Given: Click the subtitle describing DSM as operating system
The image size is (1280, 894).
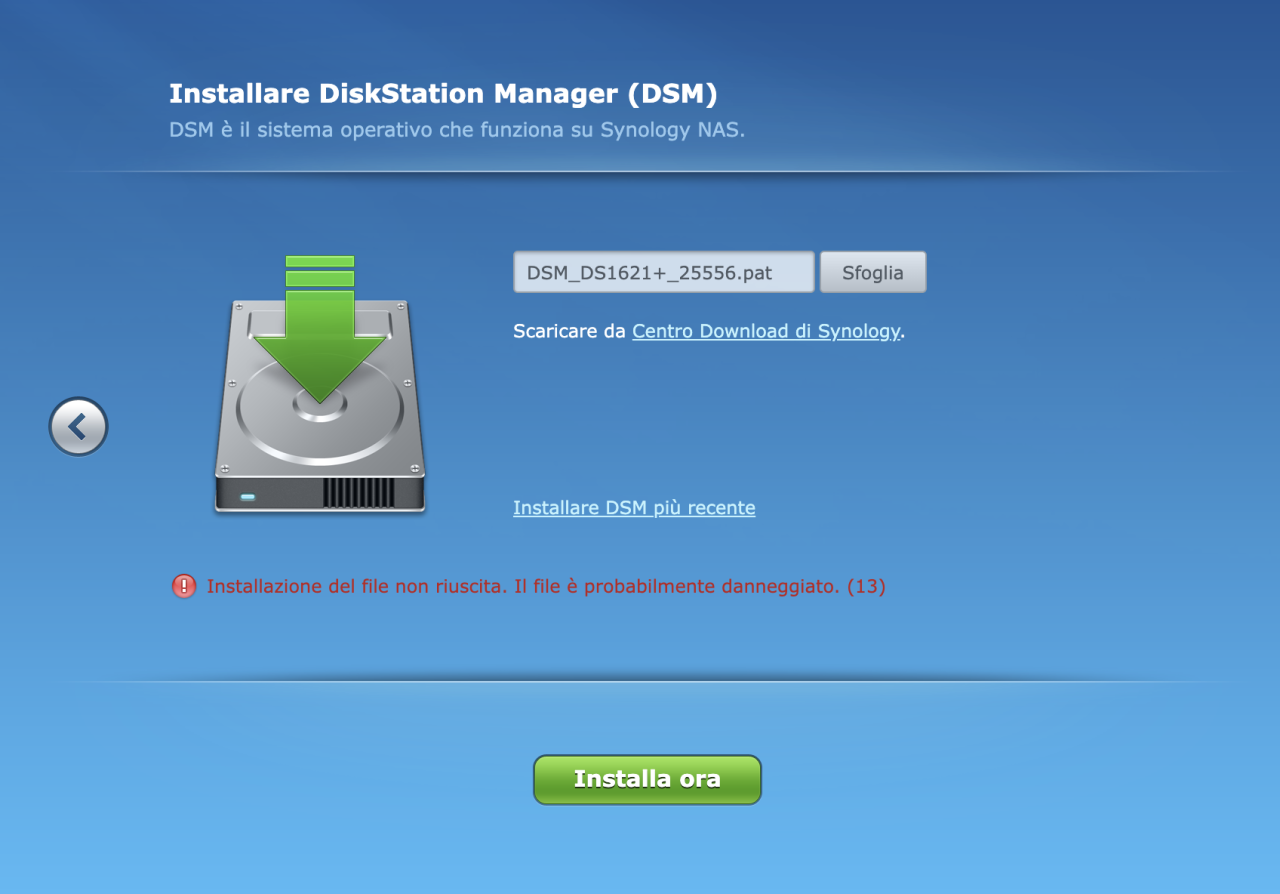Looking at the screenshot, I should (x=457, y=130).
